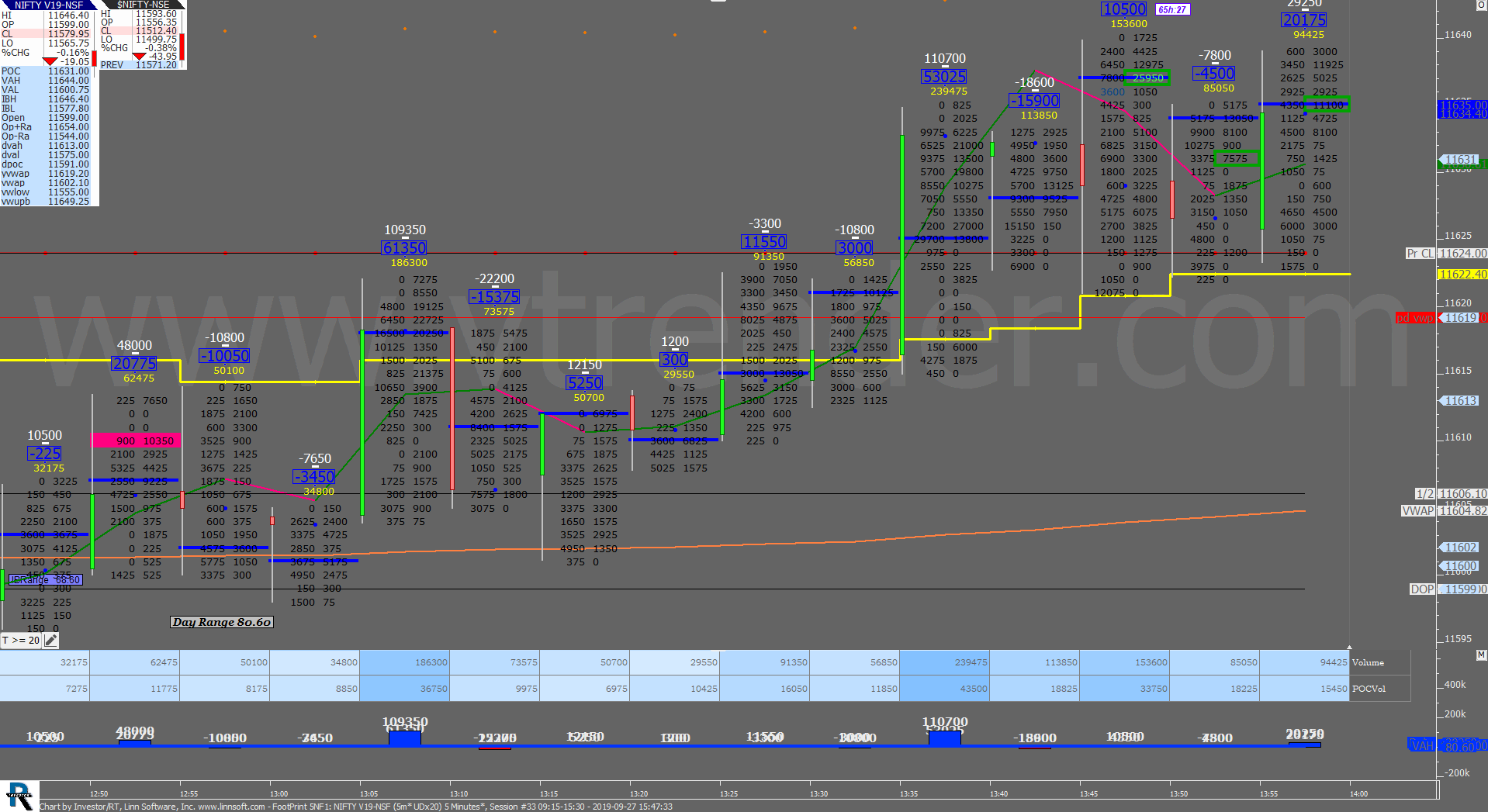Click the 61350 delta box on the 13:05 bar

(x=404, y=248)
